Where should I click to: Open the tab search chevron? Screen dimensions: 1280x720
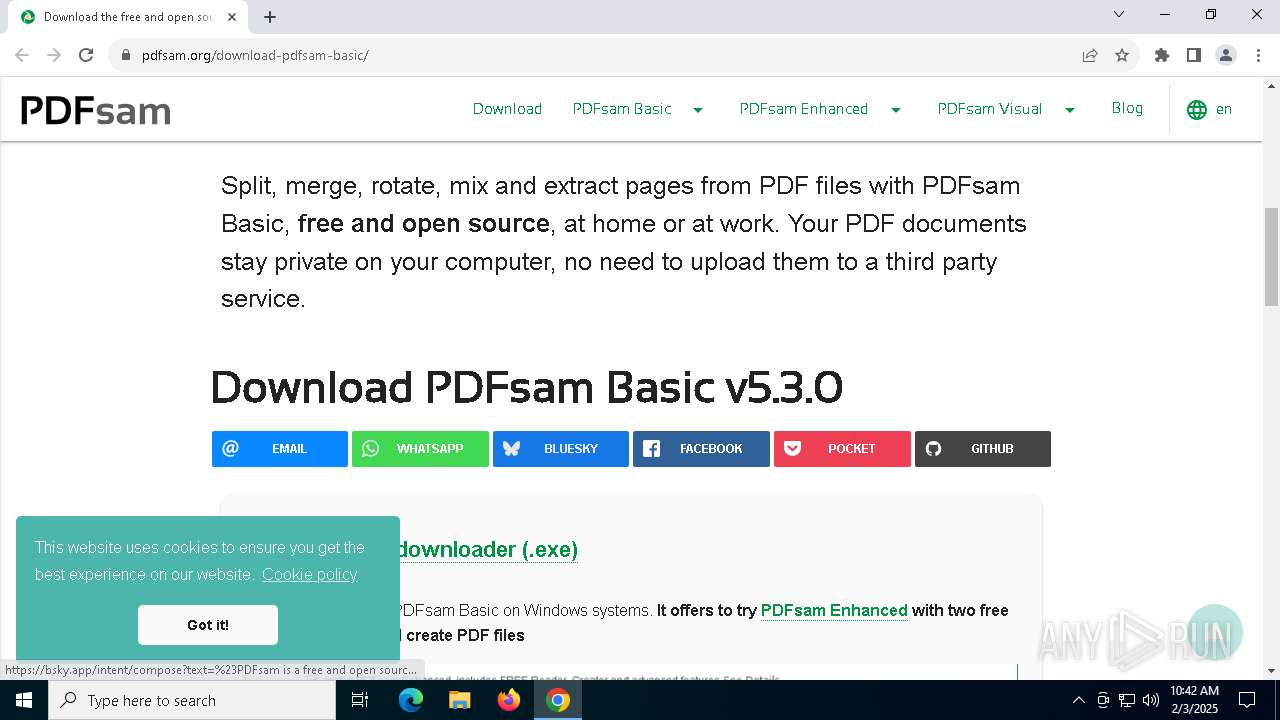pyautogui.click(x=1119, y=14)
